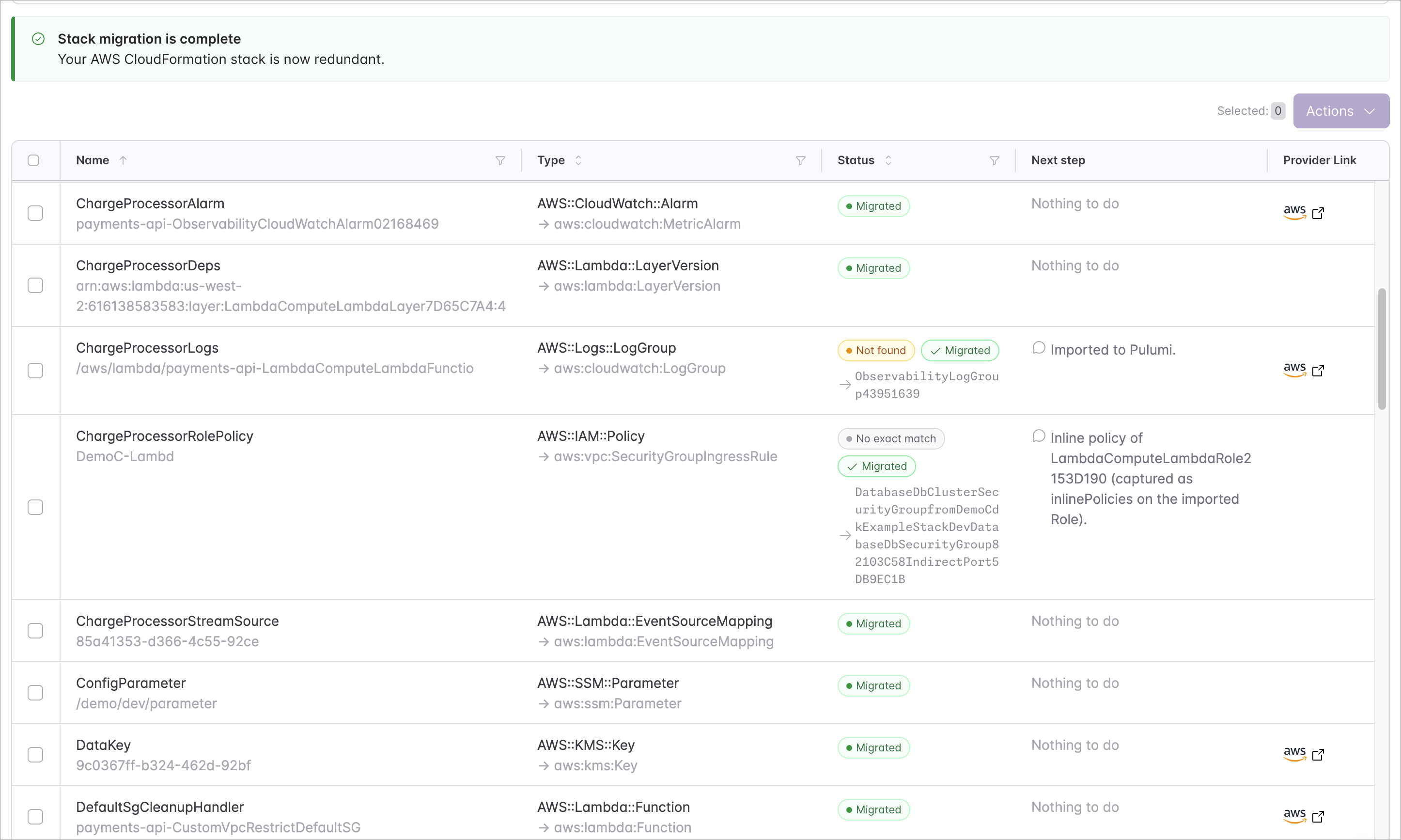Click the ChargeProcessorStreamSource resource name

click(177, 621)
